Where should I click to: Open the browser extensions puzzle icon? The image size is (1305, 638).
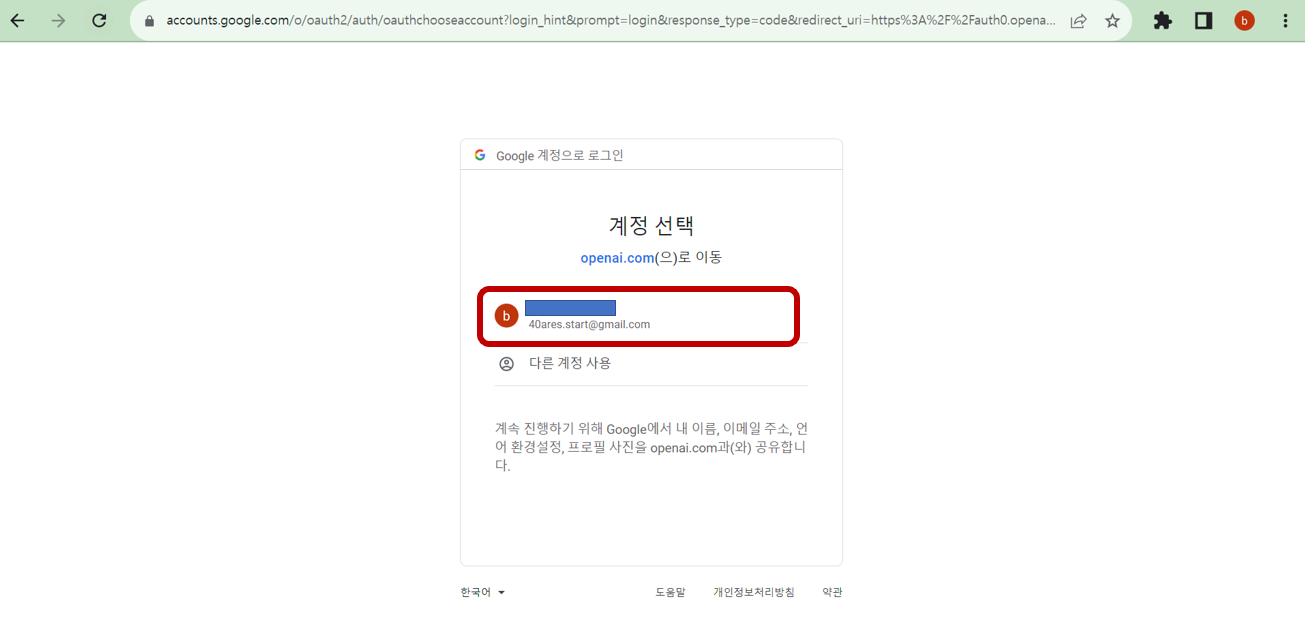click(1162, 20)
